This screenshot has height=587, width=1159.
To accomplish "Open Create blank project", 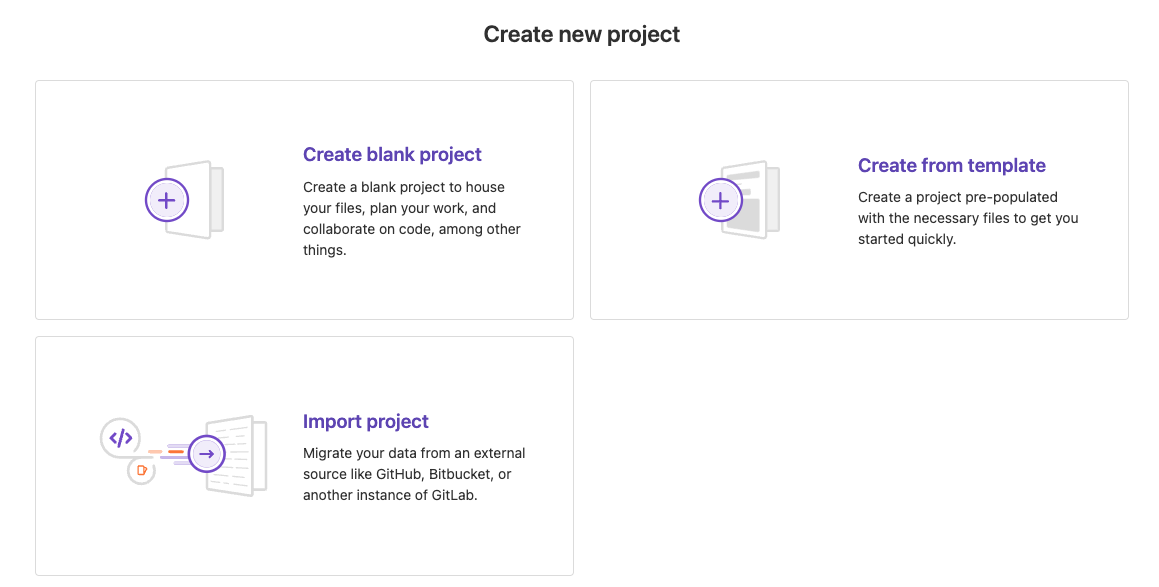I will 391,154.
